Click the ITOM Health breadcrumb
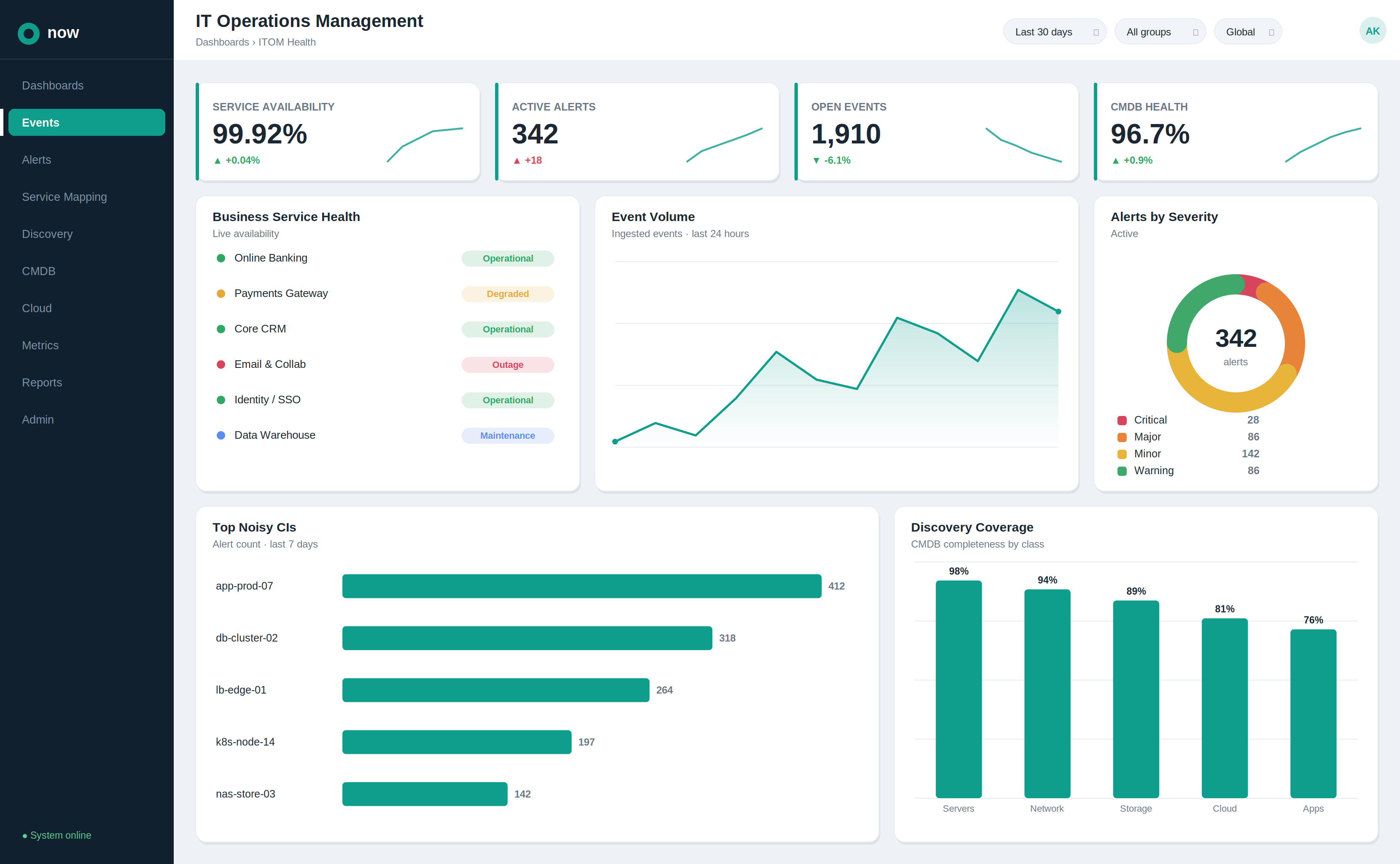This screenshot has height=864, width=1400. point(287,42)
